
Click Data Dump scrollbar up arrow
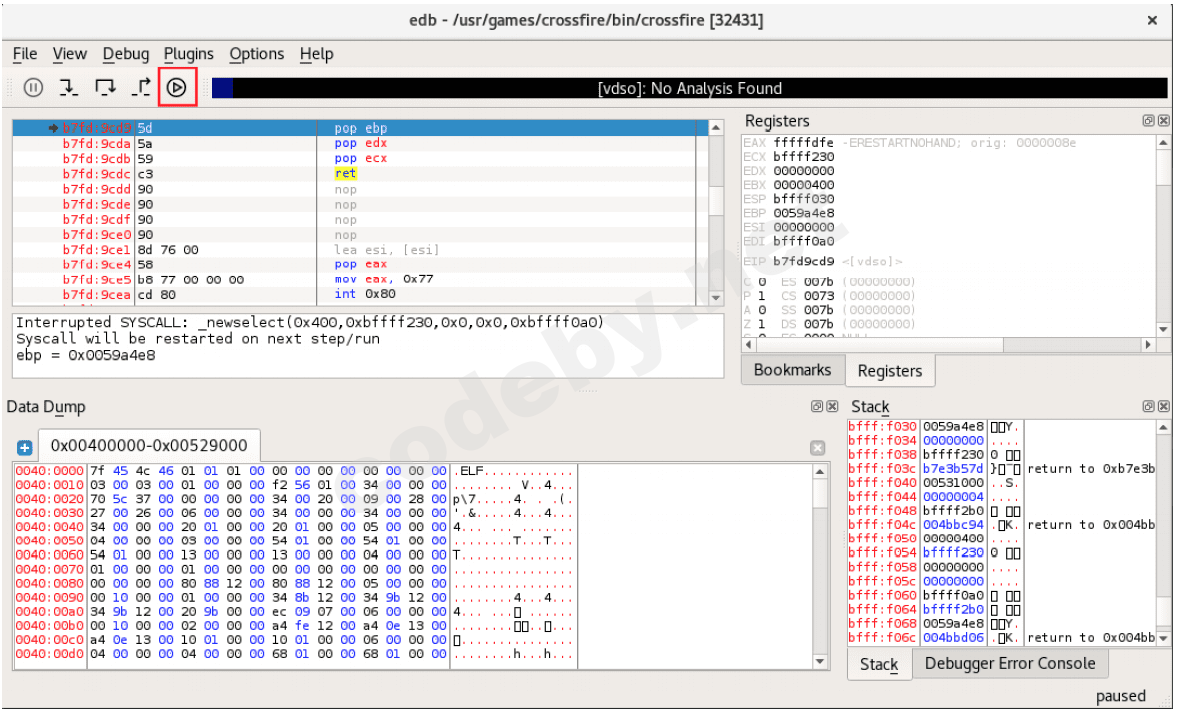coord(820,472)
